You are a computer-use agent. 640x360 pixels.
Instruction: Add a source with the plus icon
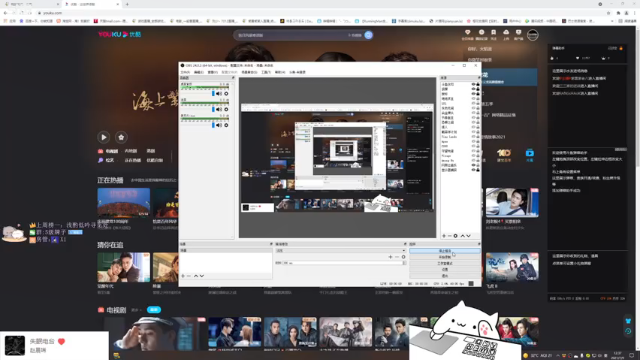click(x=444, y=236)
